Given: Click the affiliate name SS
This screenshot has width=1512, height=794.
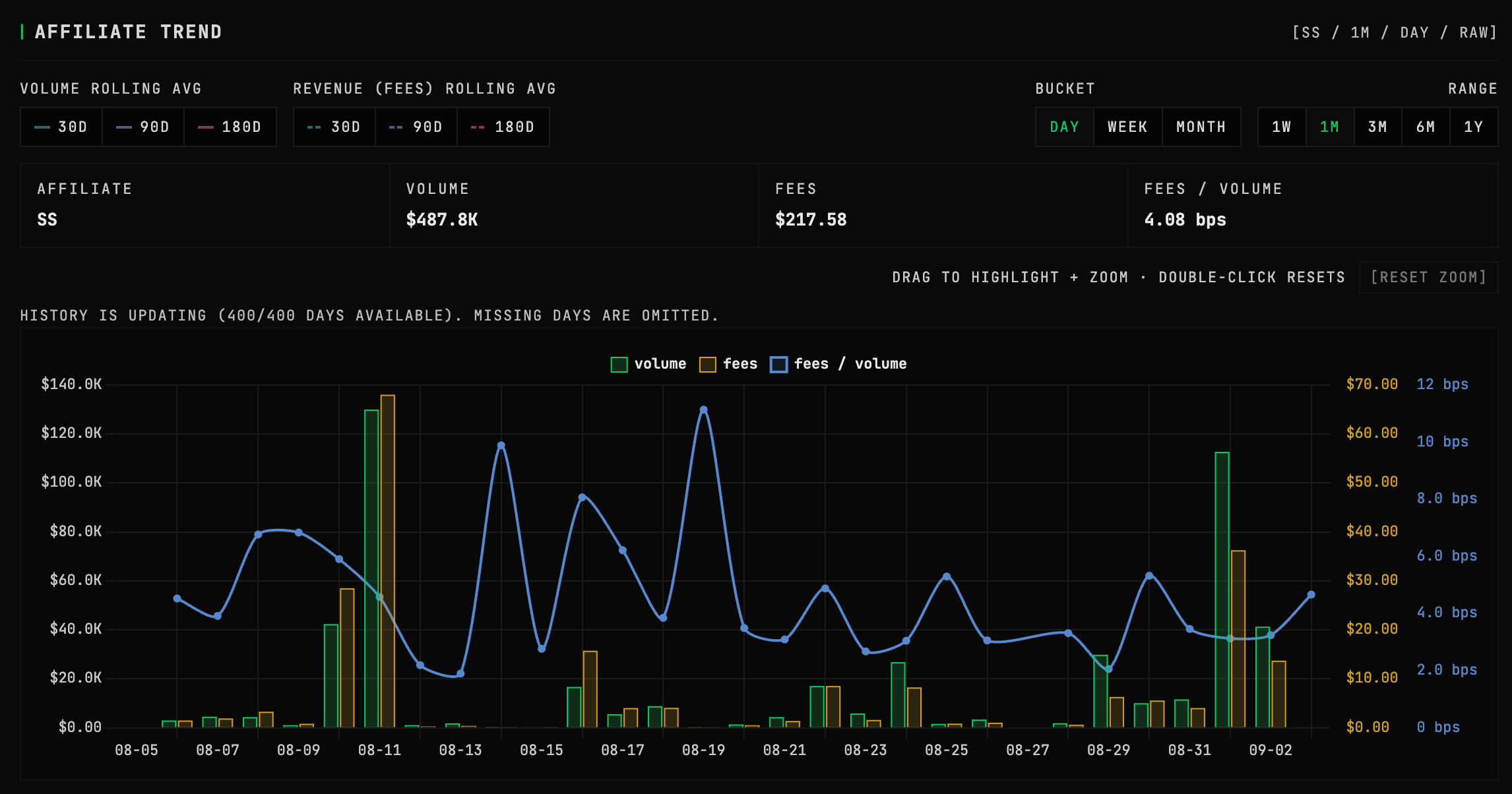Looking at the screenshot, I should point(47,220).
